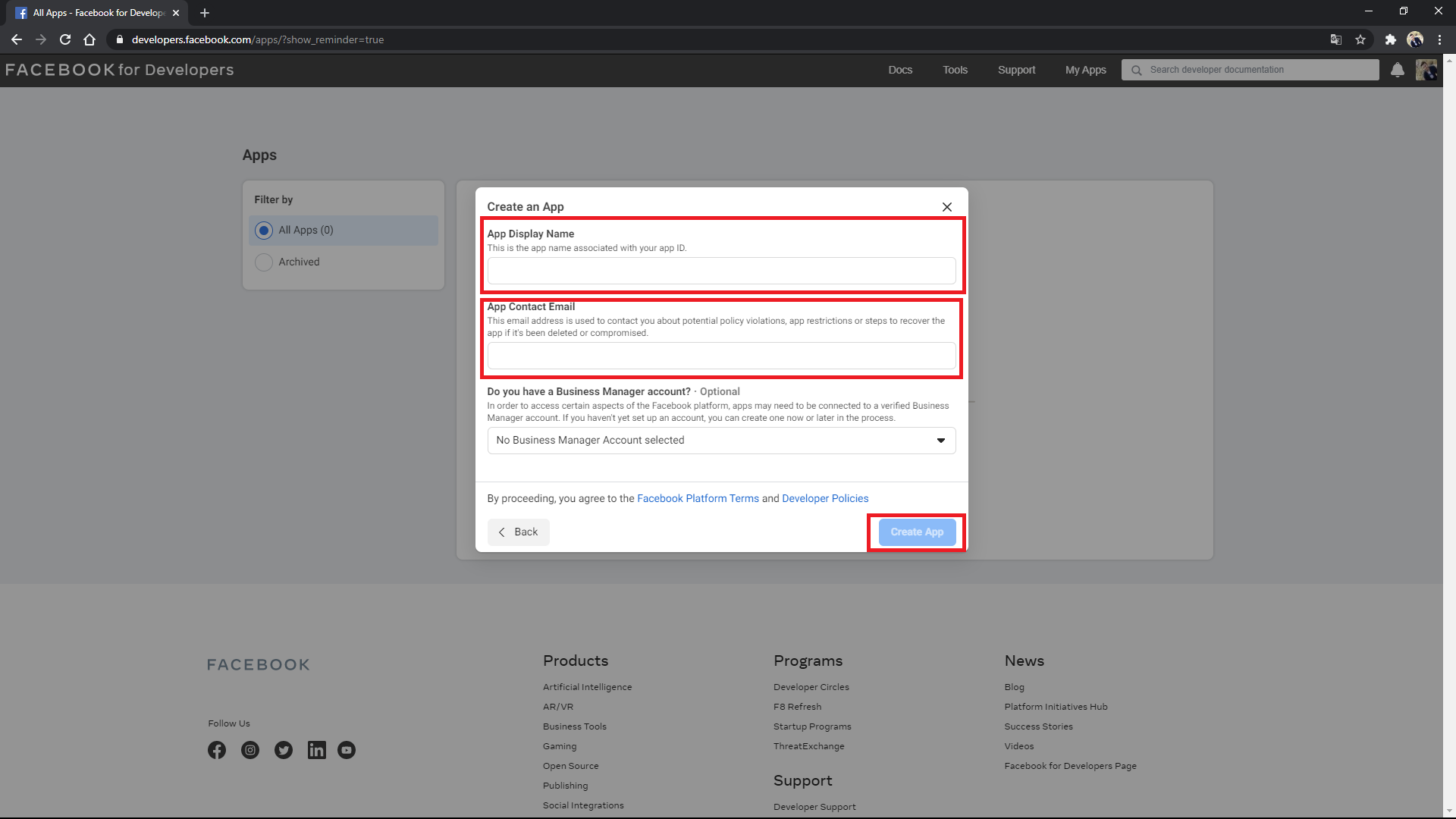Open the notifications bell

(x=1398, y=70)
